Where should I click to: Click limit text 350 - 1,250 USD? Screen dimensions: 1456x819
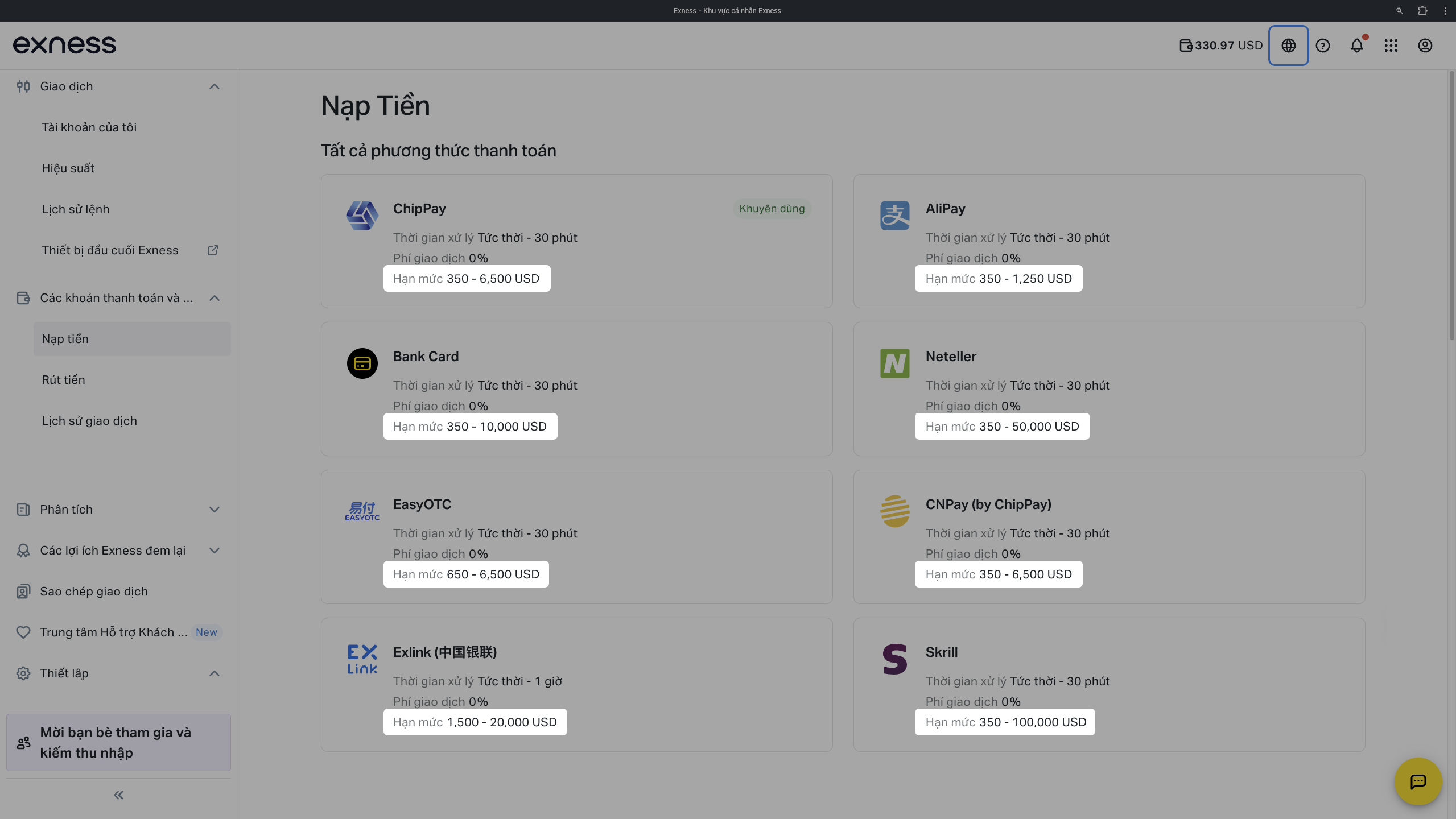click(1025, 279)
